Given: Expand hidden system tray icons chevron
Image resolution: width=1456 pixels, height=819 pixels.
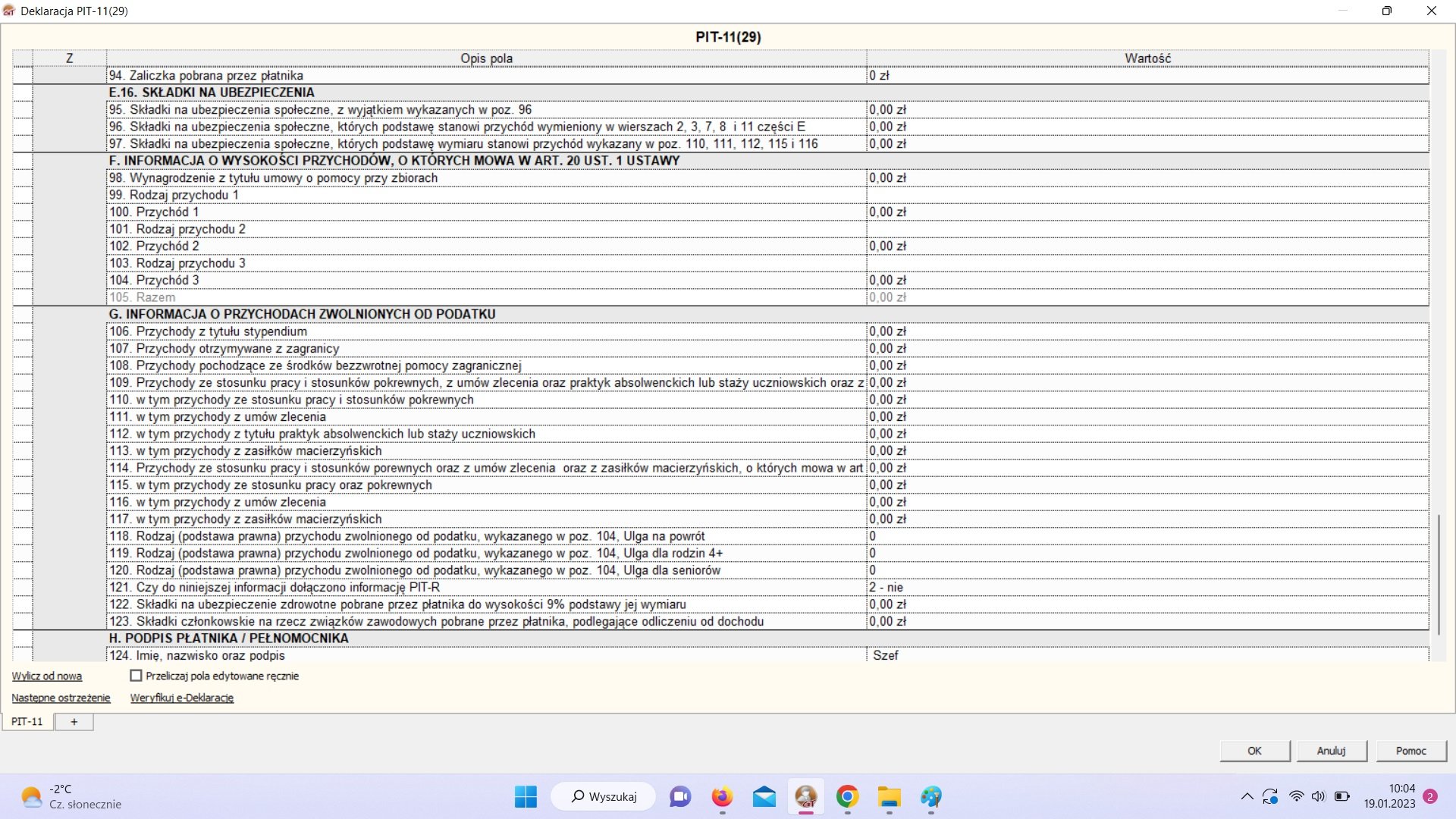Looking at the screenshot, I should [1247, 796].
